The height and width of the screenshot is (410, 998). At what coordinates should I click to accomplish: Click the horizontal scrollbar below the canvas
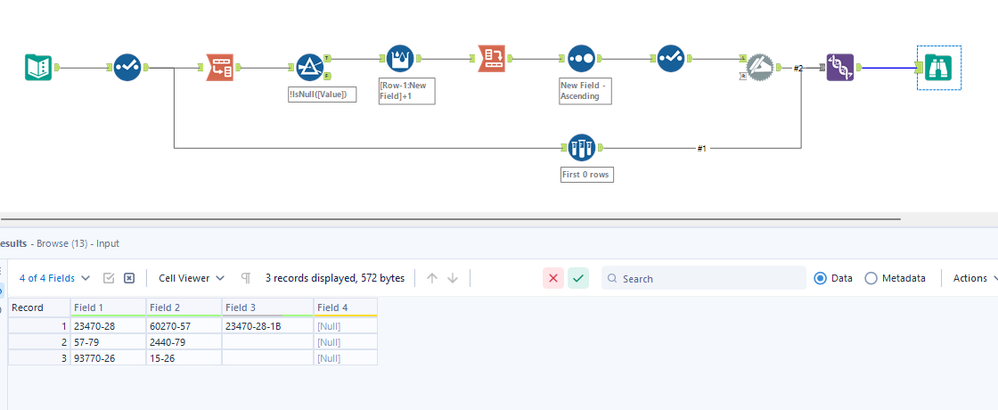coord(450,219)
